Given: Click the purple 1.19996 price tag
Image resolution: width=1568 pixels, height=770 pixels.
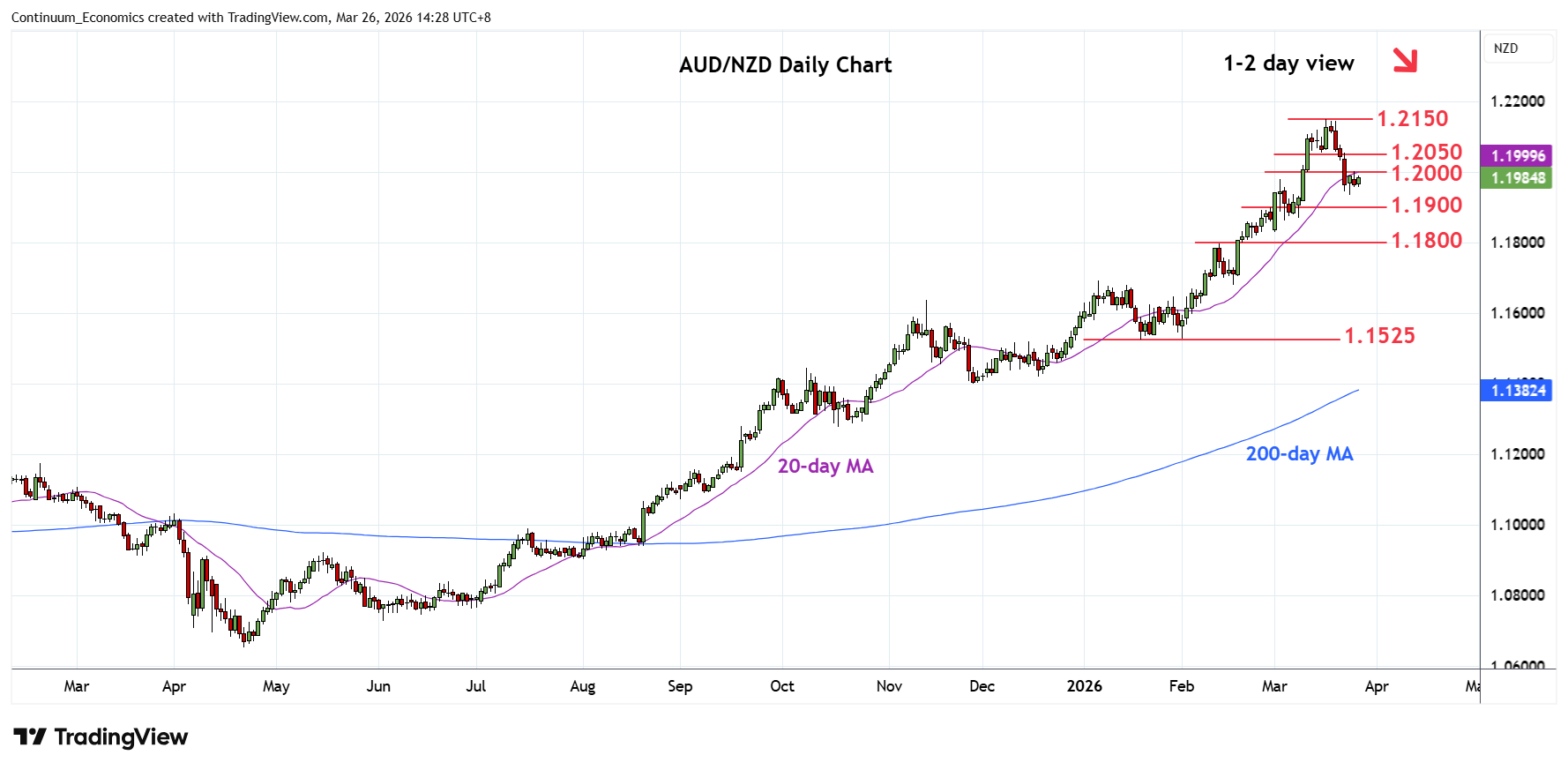Looking at the screenshot, I should (1518, 156).
